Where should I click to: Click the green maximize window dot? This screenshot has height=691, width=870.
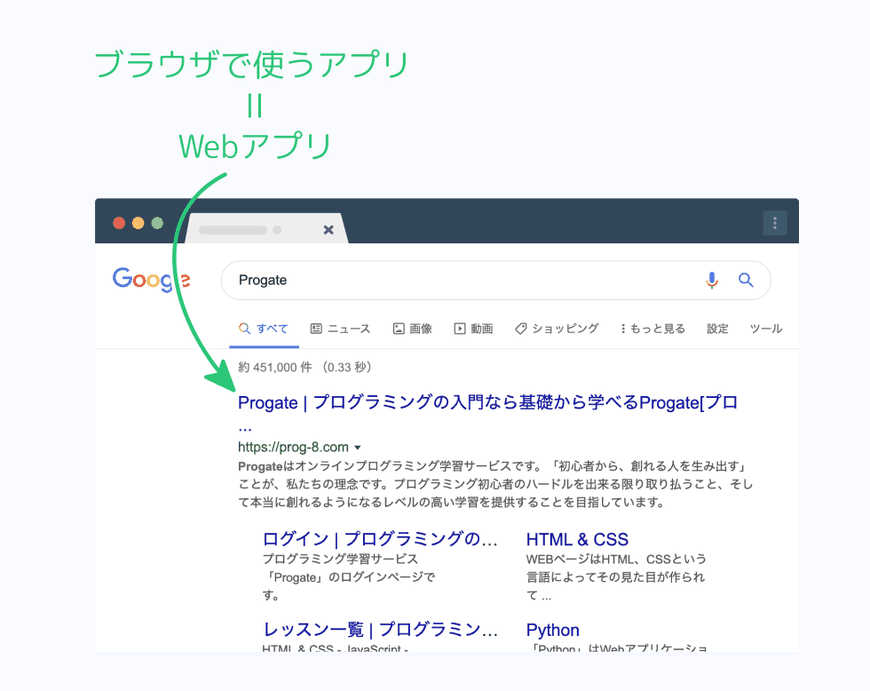[x=158, y=223]
